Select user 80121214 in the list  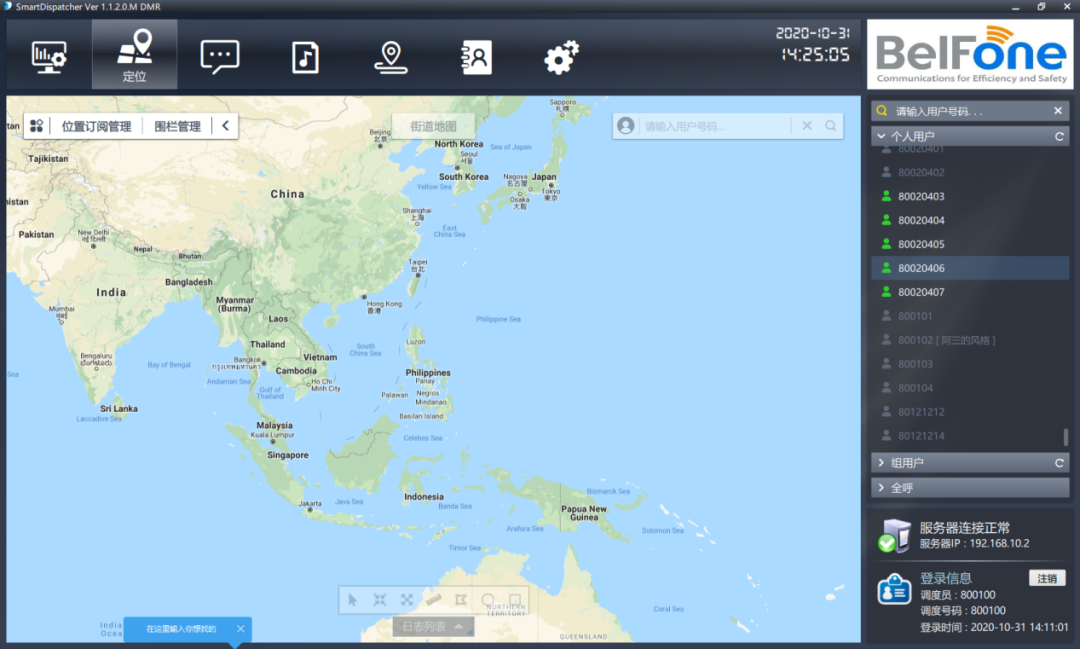click(x=970, y=435)
